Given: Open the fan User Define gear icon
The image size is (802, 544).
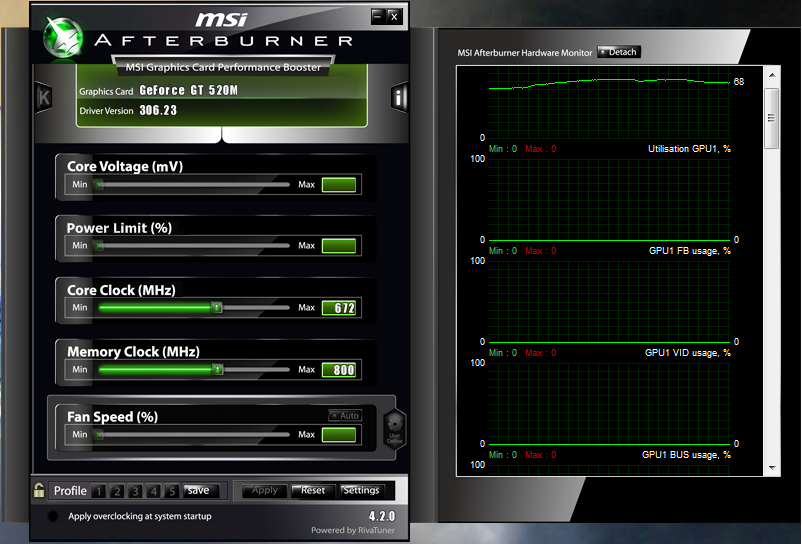Looking at the screenshot, I should click(395, 429).
